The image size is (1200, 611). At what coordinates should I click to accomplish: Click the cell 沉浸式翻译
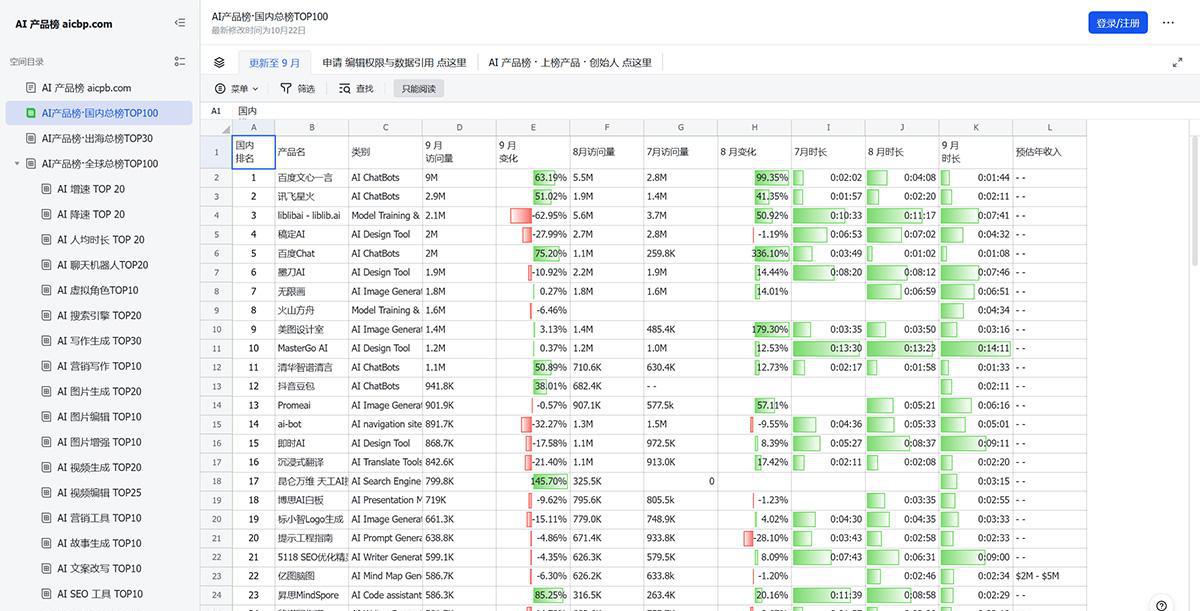click(x=312, y=462)
